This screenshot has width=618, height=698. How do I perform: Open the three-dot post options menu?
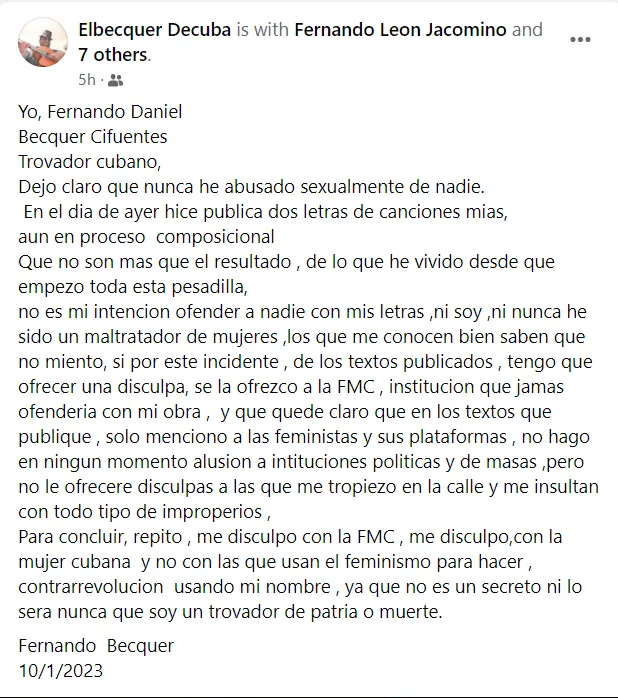pyautogui.click(x=580, y=40)
